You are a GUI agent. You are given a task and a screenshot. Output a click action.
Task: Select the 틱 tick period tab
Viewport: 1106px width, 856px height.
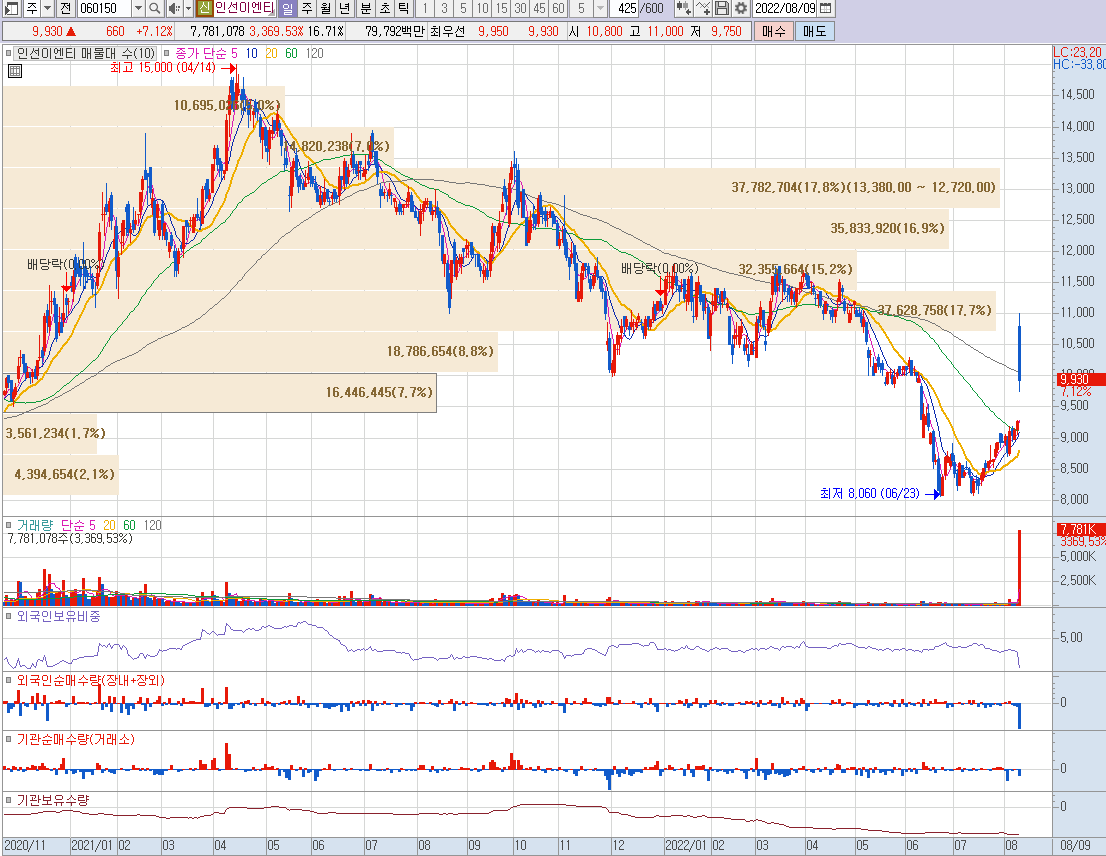tap(403, 8)
